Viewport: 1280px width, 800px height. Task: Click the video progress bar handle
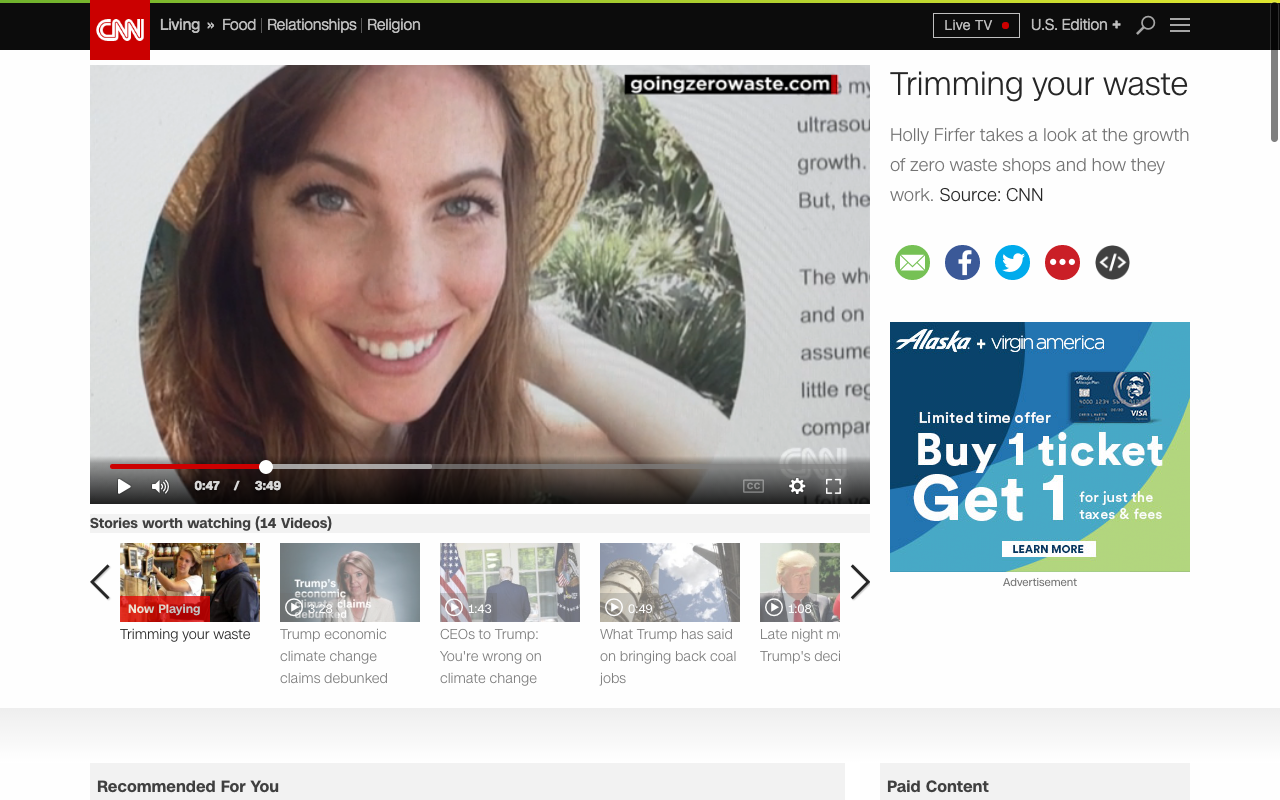266,466
